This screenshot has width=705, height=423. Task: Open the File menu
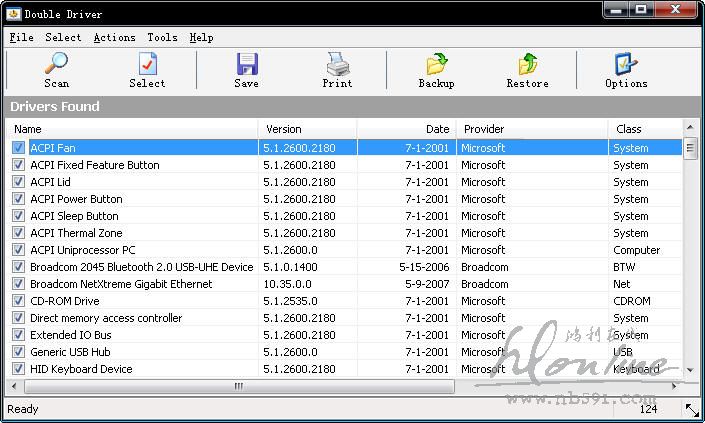click(x=22, y=37)
